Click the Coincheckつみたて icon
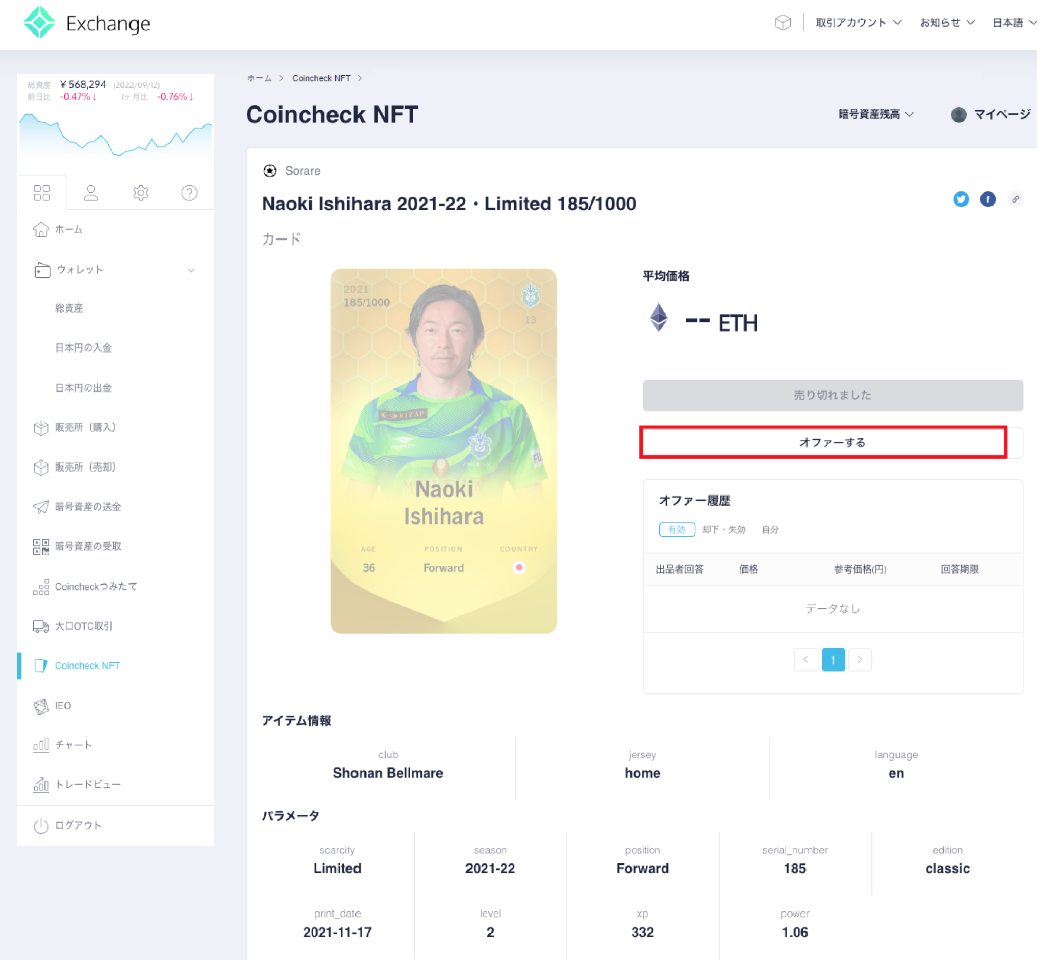Screen dimensions: 1042x960 [41, 587]
